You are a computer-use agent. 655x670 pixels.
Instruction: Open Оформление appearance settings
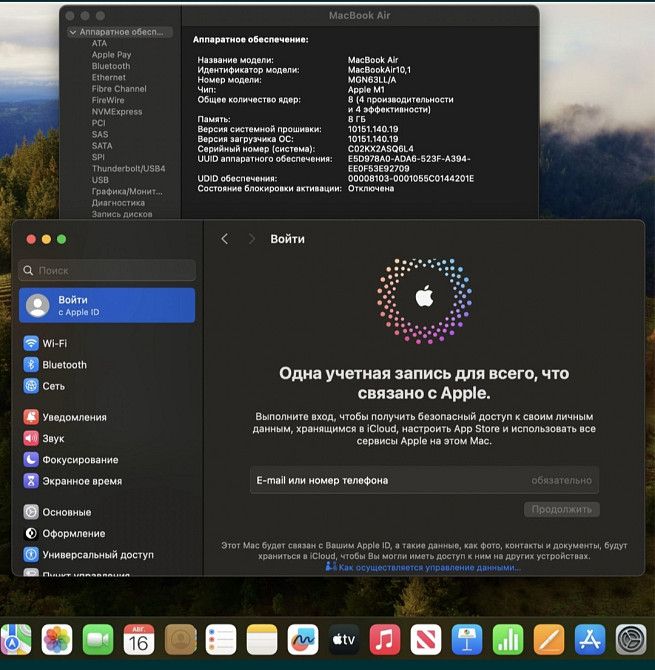coord(64,533)
